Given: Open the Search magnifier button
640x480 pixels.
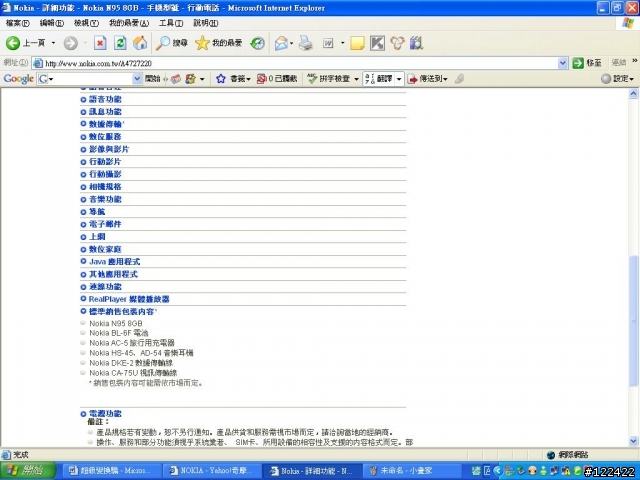Looking at the screenshot, I should coord(171,43).
